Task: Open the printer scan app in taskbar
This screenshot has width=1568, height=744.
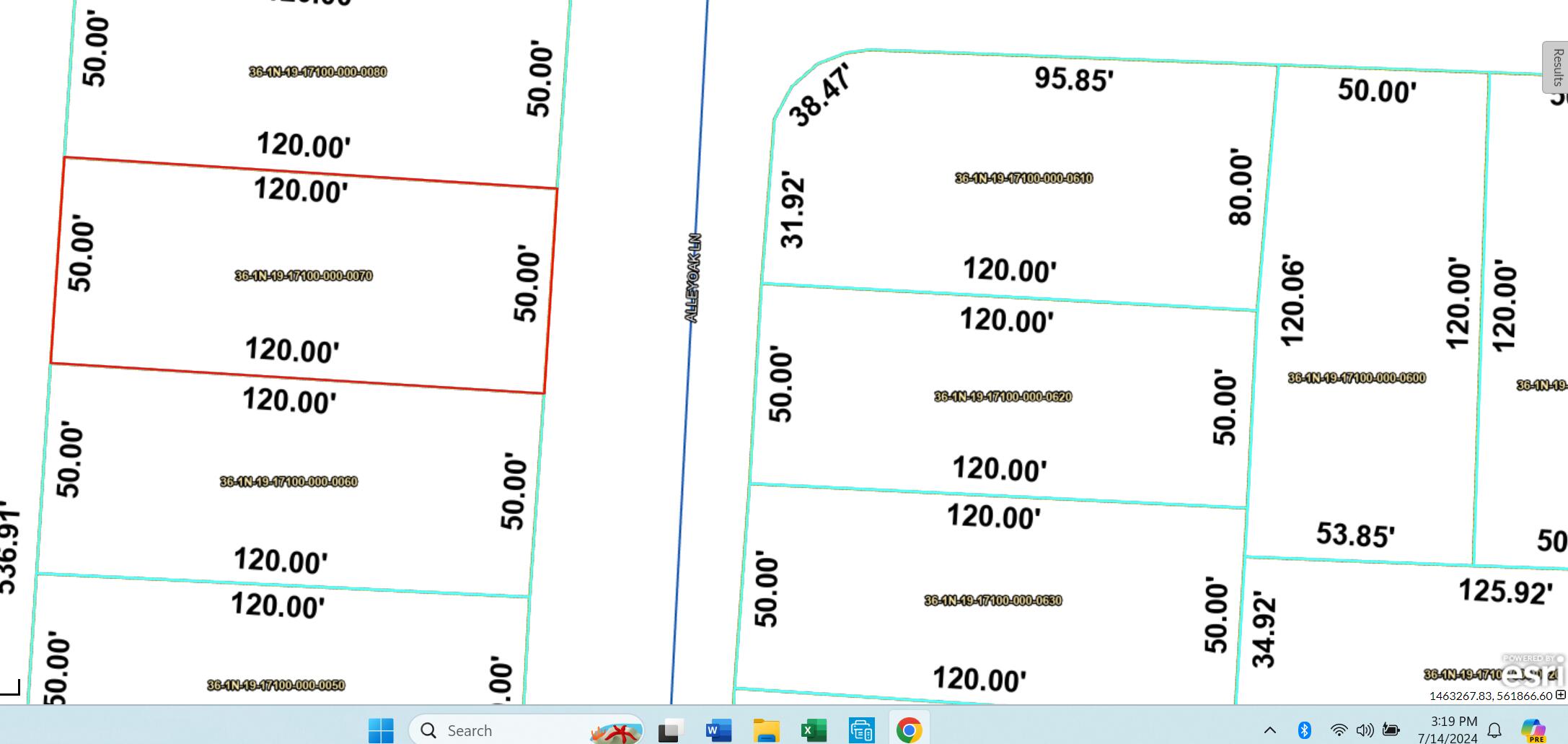Action: click(x=861, y=730)
